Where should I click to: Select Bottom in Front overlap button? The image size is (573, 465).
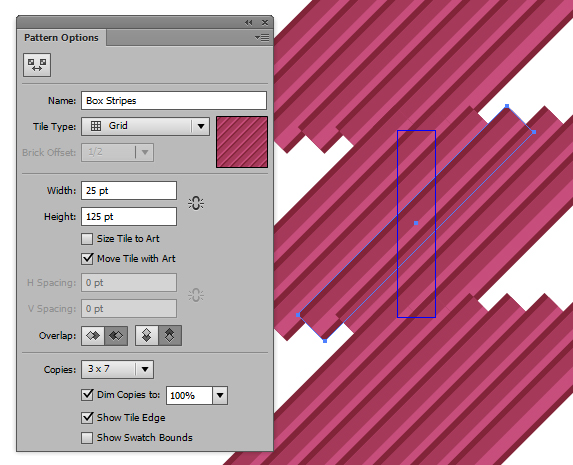pos(170,336)
